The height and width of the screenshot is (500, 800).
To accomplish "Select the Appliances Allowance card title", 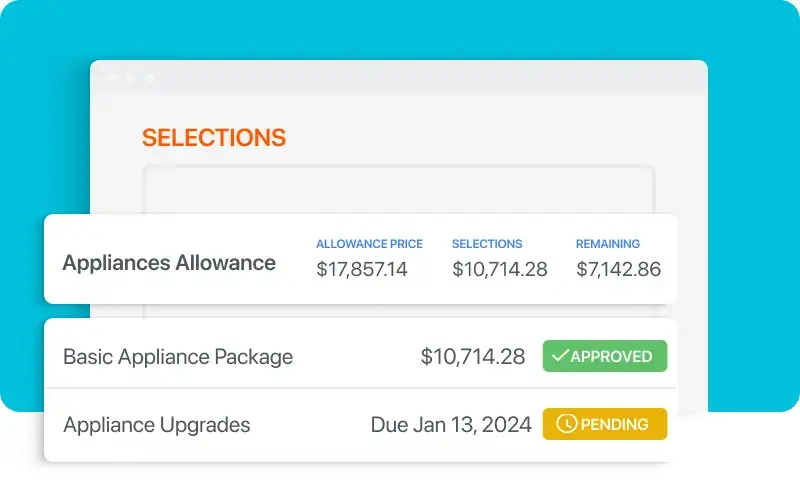I will pyautogui.click(x=169, y=263).
